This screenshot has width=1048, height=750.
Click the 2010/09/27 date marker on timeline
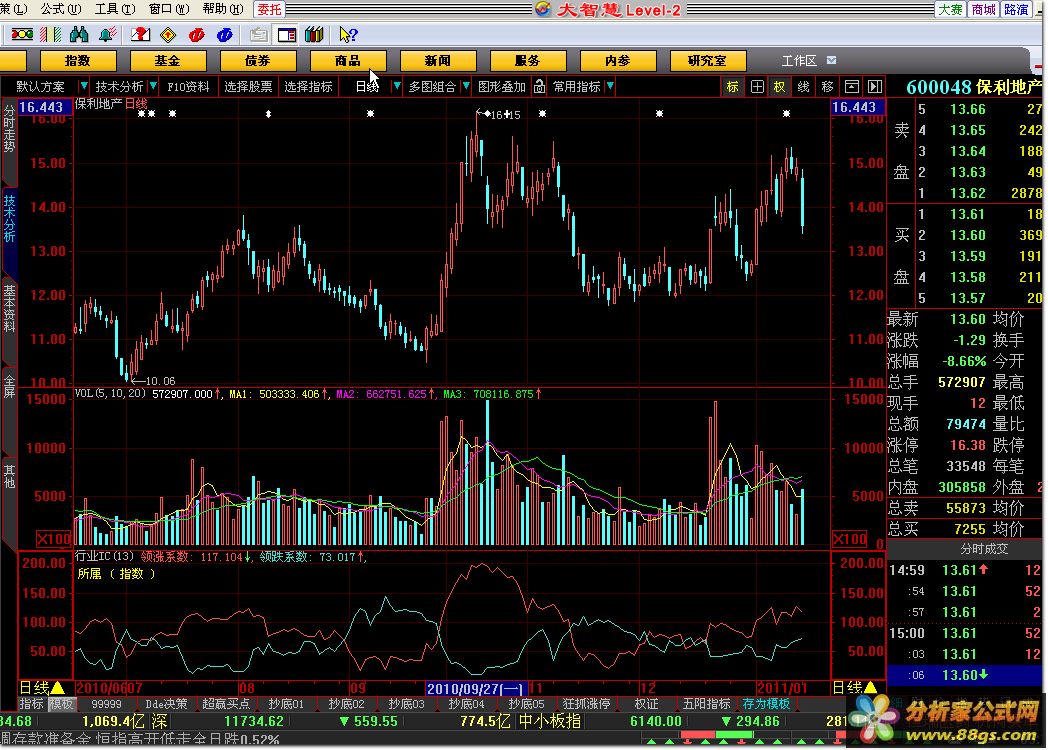[x=476, y=688]
